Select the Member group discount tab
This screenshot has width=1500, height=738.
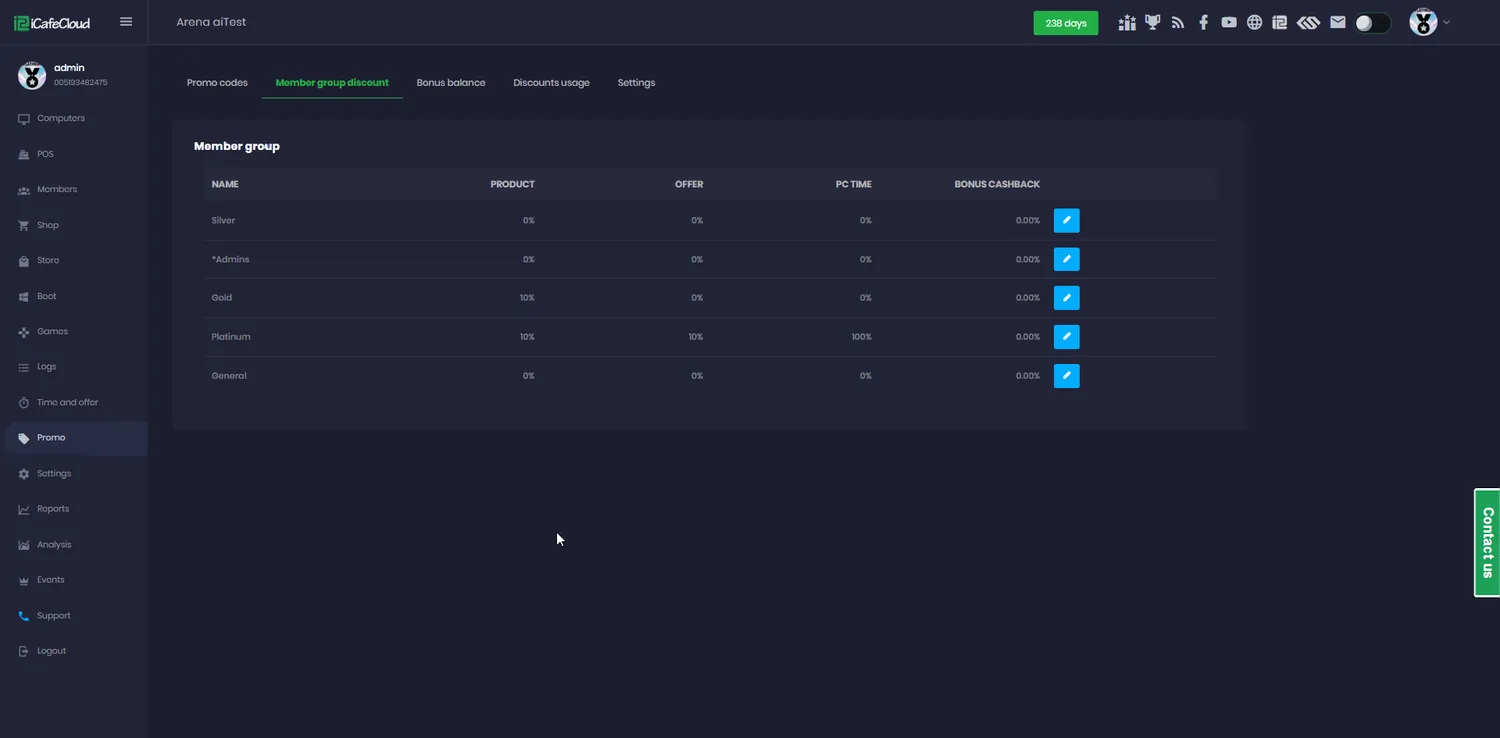tap(332, 83)
